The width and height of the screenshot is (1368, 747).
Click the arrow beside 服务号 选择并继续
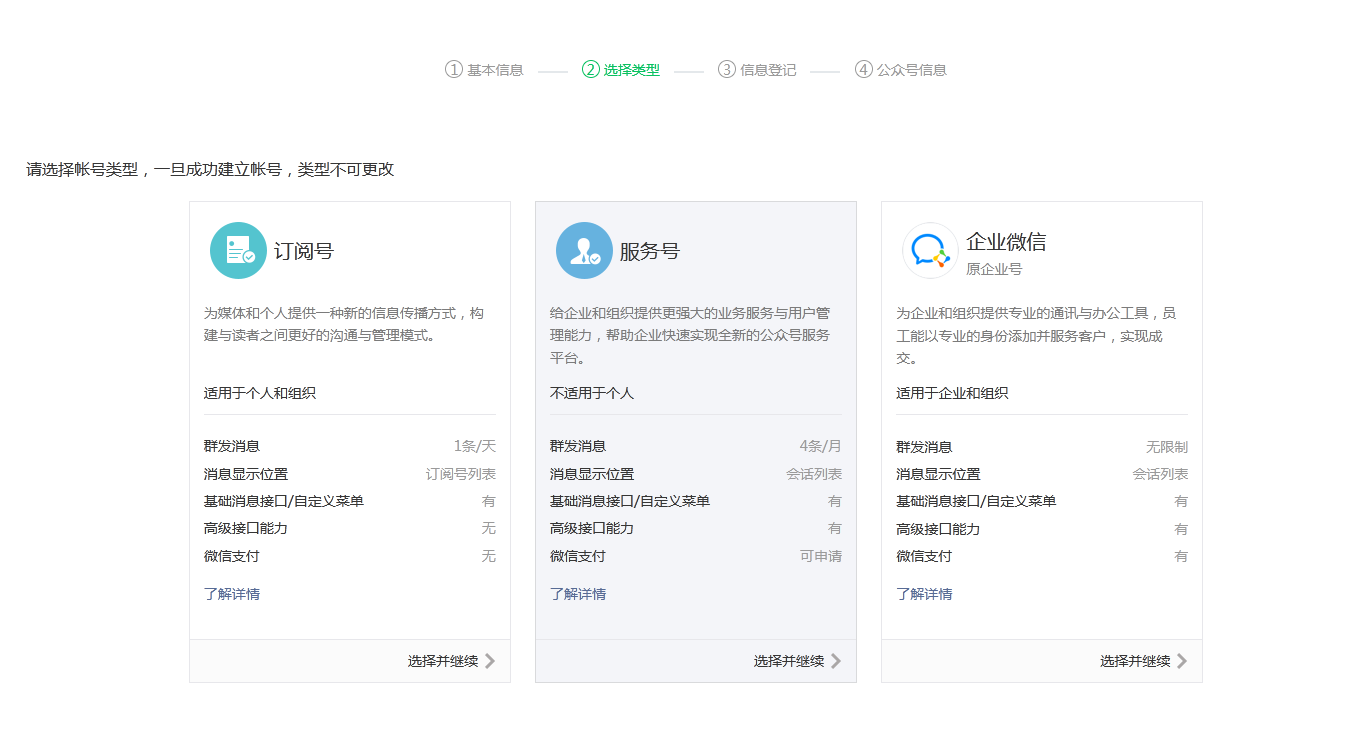pos(836,661)
